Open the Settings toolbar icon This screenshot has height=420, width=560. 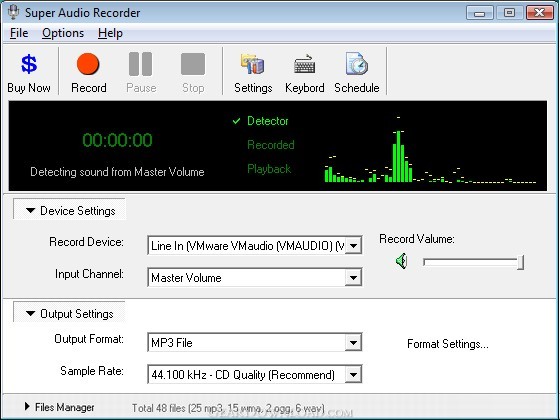coord(253,64)
